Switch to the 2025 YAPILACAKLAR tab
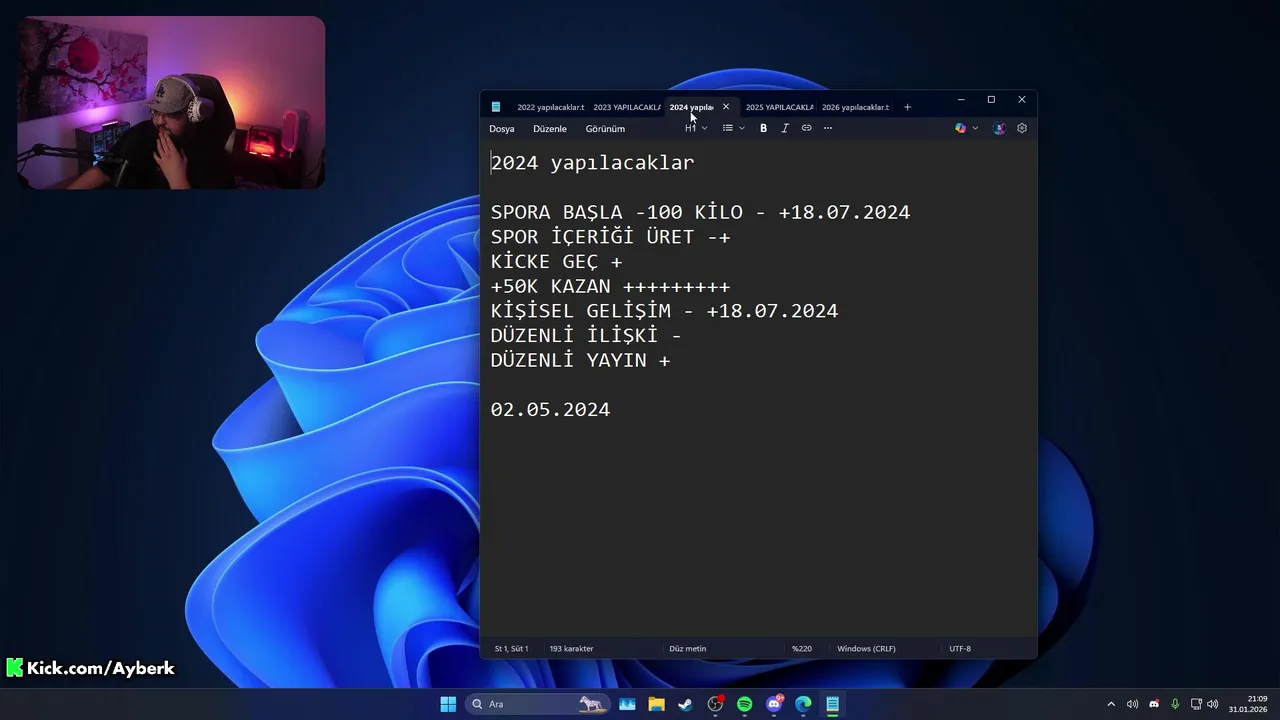 point(779,107)
